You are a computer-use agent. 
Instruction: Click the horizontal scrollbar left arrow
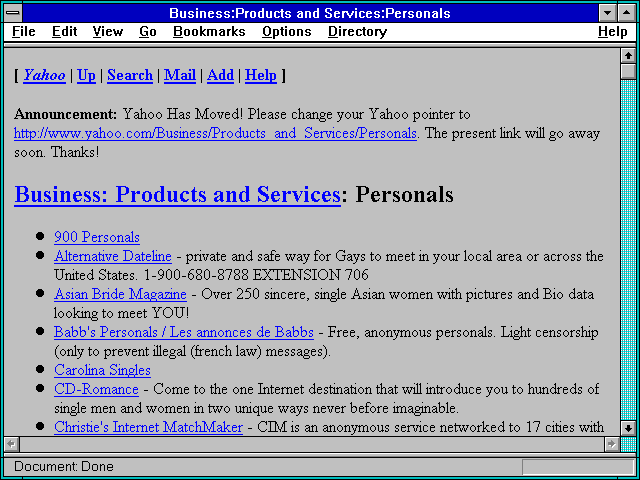12,444
